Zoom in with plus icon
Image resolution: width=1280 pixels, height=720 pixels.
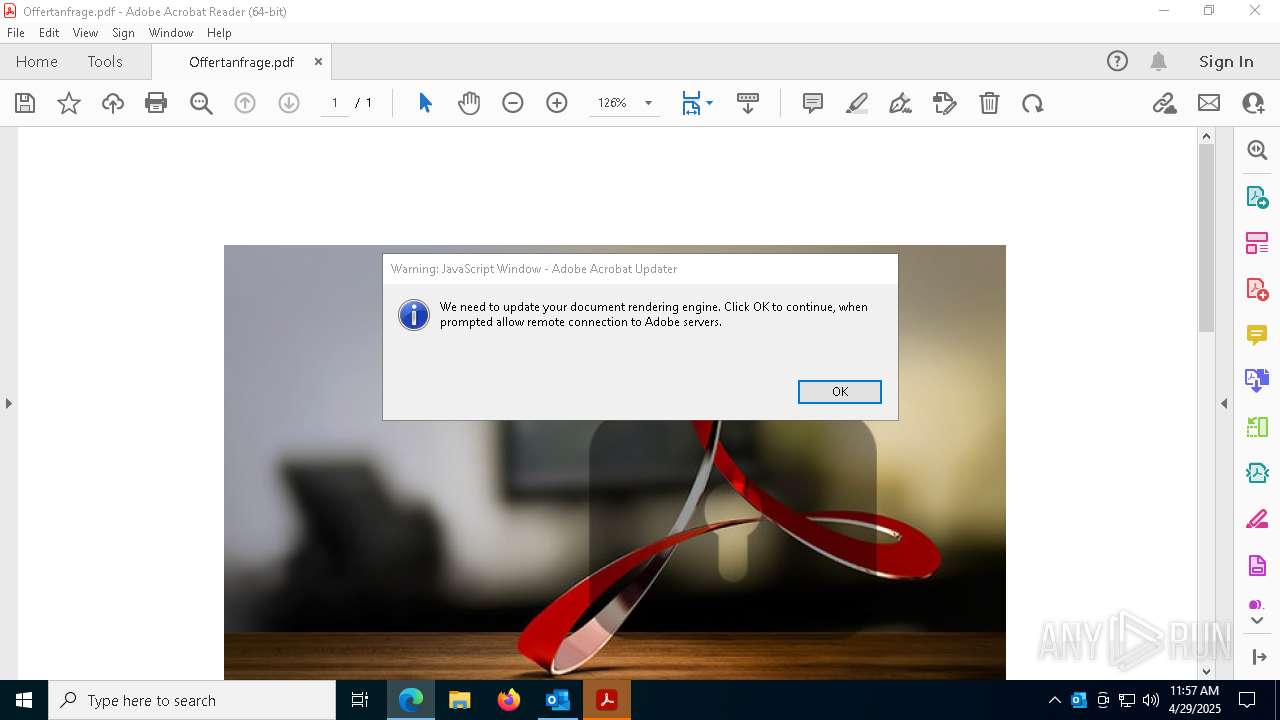pyautogui.click(x=557, y=103)
